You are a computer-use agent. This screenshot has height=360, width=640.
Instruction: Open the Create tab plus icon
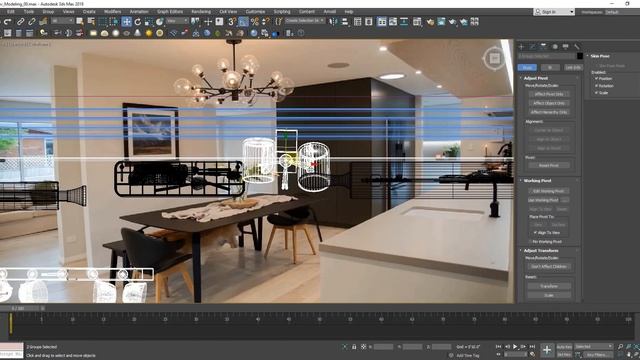pos(521,47)
